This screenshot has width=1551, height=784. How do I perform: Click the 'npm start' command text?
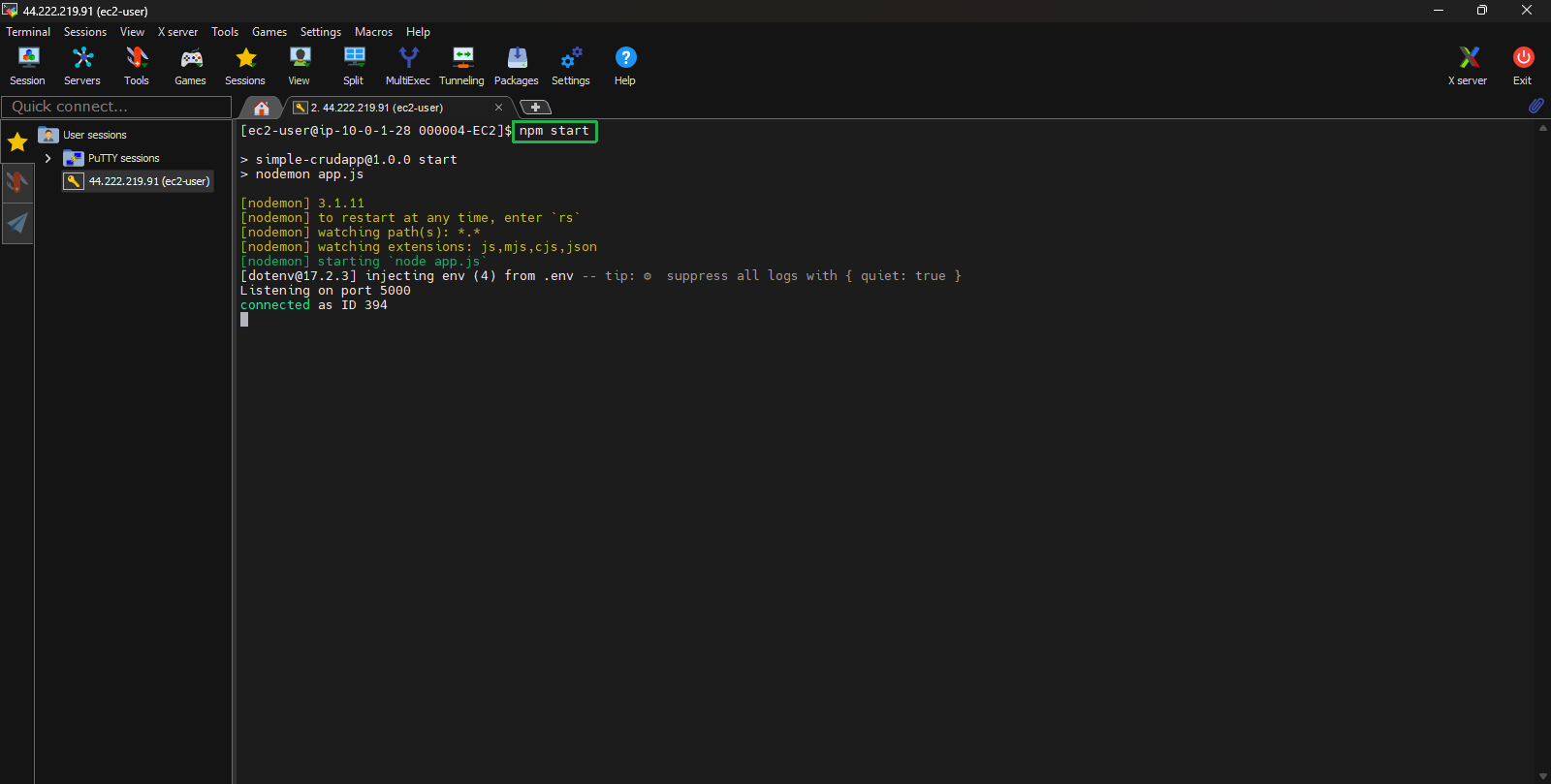(x=554, y=131)
